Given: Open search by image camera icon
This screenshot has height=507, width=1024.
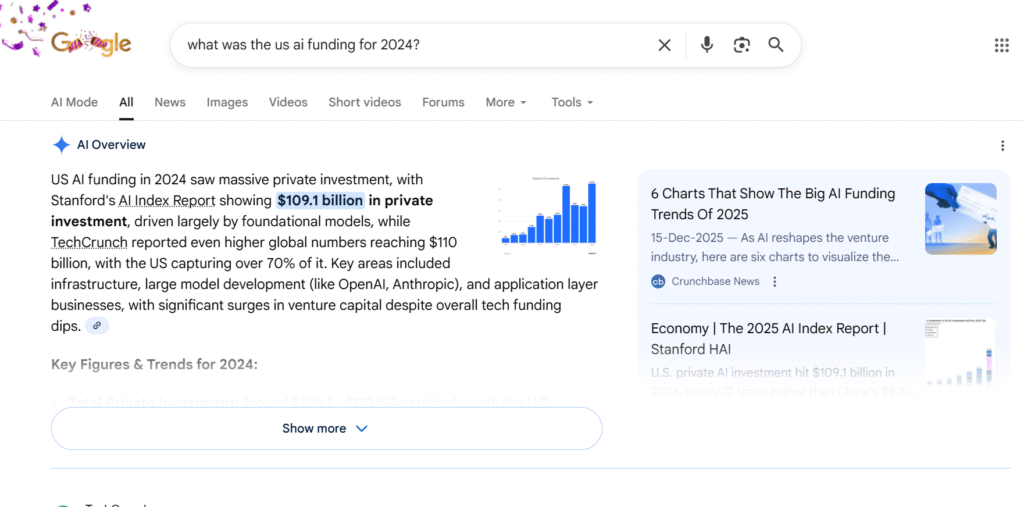Looking at the screenshot, I should click(741, 45).
